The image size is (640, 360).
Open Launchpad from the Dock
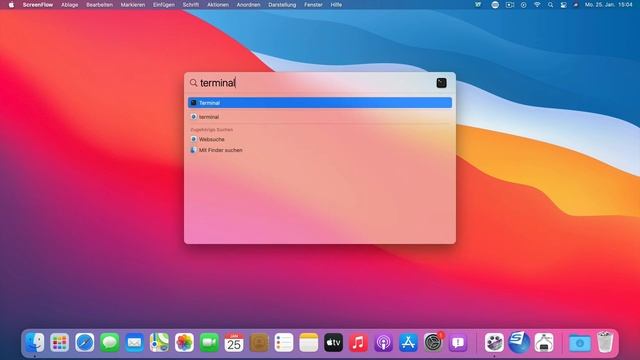60,342
